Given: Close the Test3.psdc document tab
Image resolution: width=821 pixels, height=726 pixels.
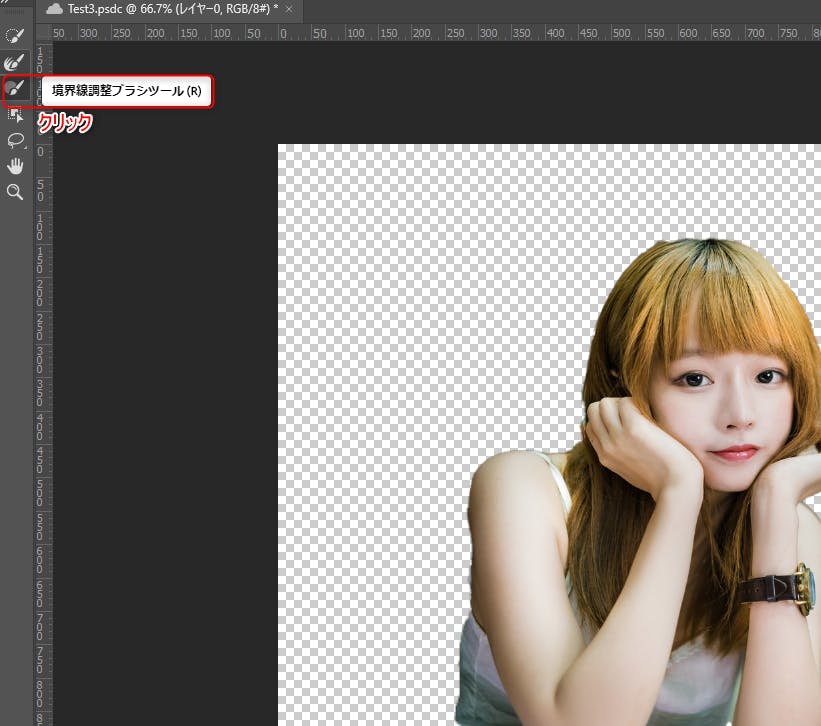Looking at the screenshot, I should point(290,9).
